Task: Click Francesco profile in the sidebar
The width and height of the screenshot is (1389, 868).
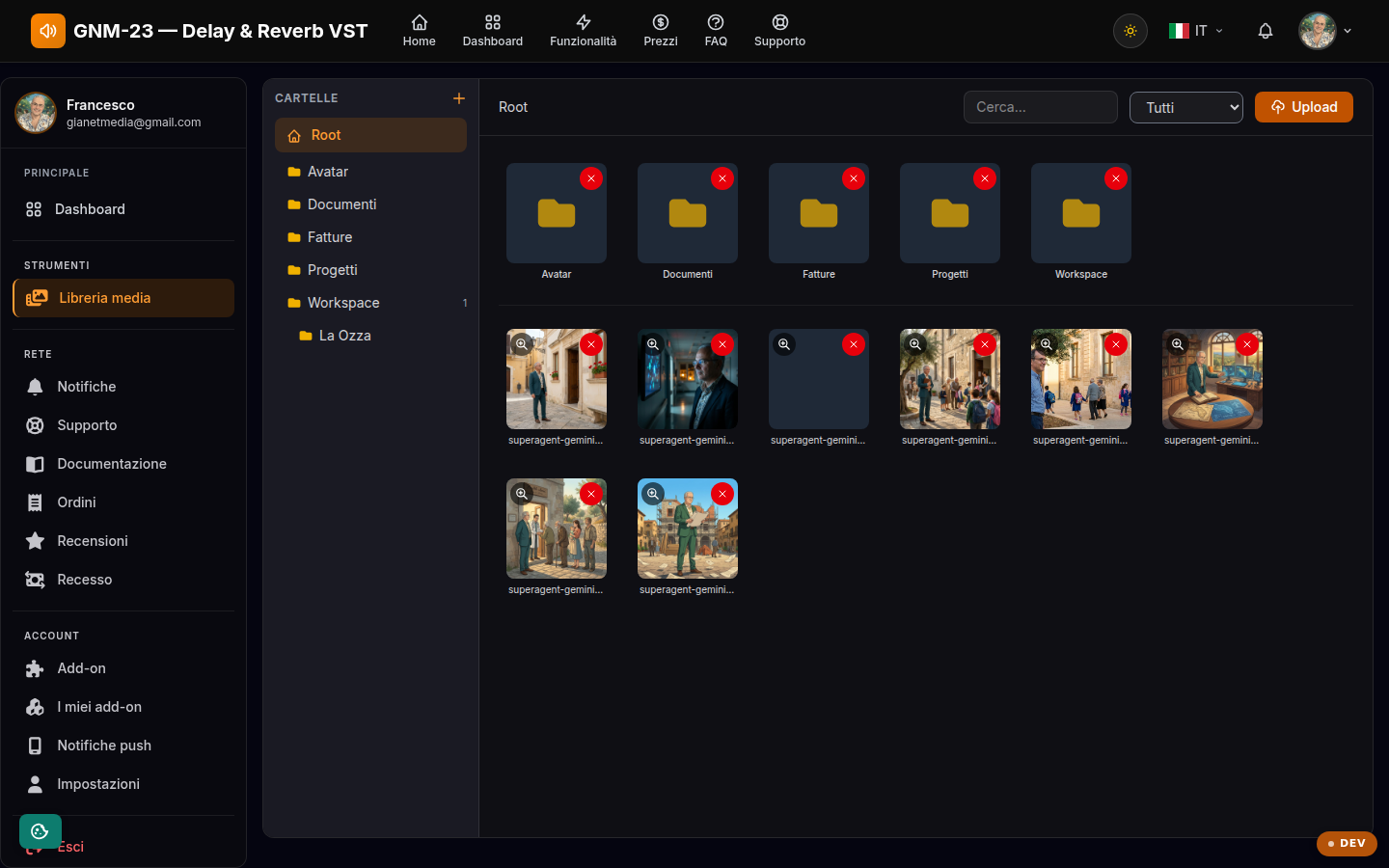Action: pyautogui.click(x=123, y=113)
